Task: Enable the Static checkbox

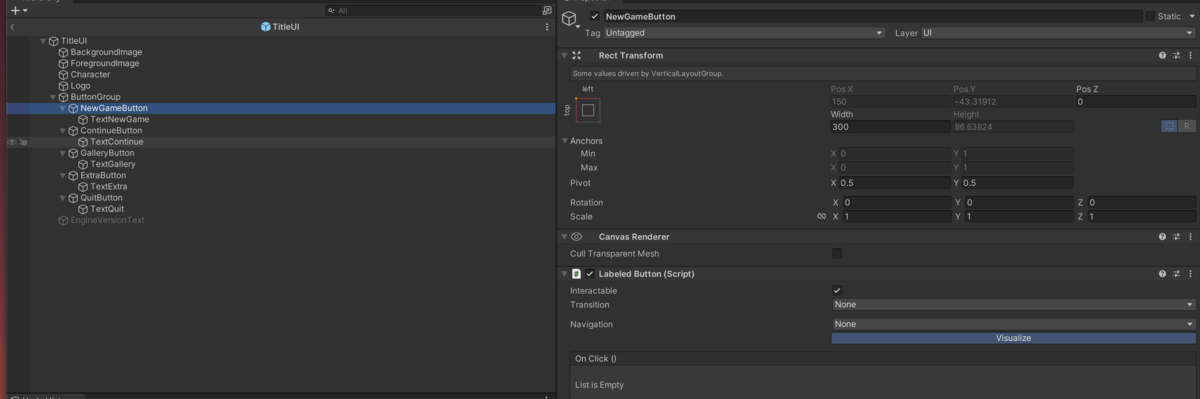Action: [1150, 16]
